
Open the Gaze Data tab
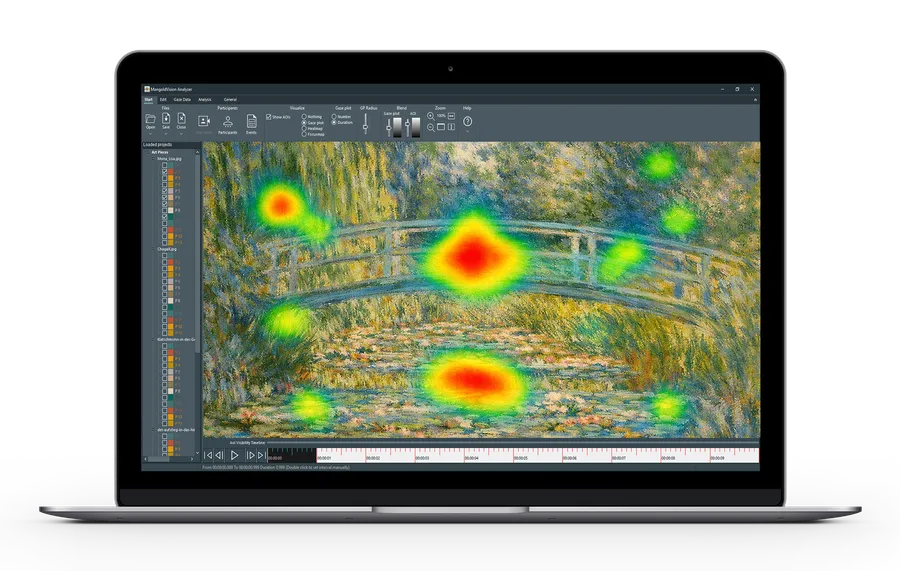[182, 100]
